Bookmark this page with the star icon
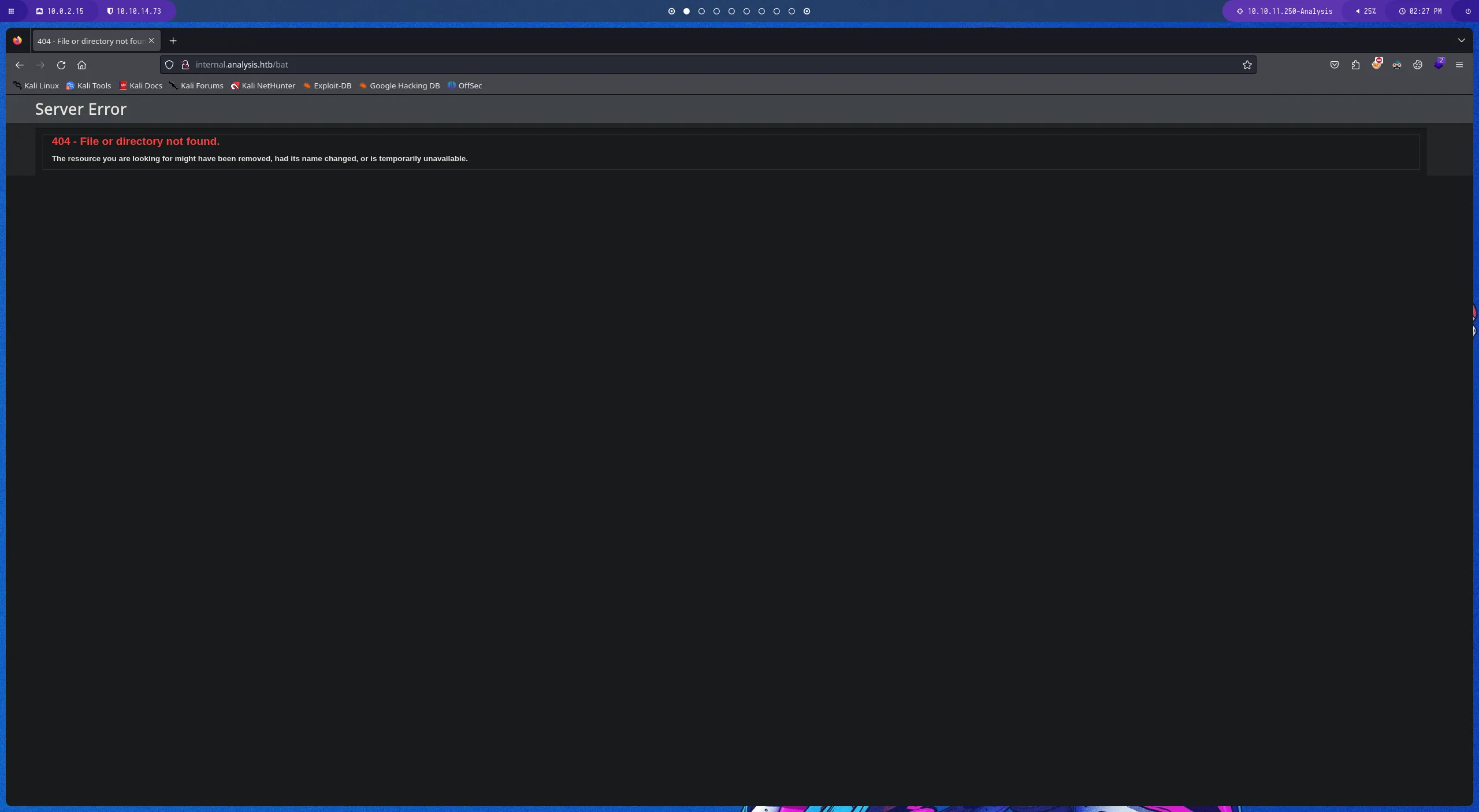 (x=1247, y=65)
